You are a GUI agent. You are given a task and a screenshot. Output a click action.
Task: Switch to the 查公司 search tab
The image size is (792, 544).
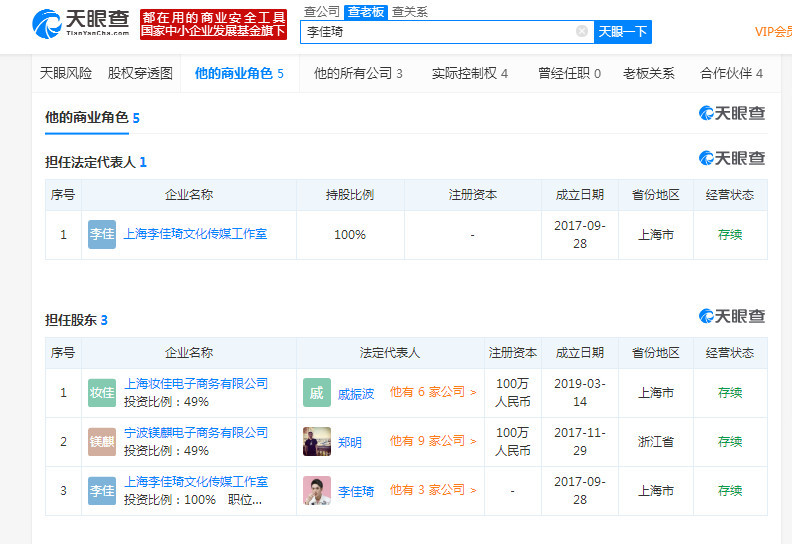tap(322, 12)
